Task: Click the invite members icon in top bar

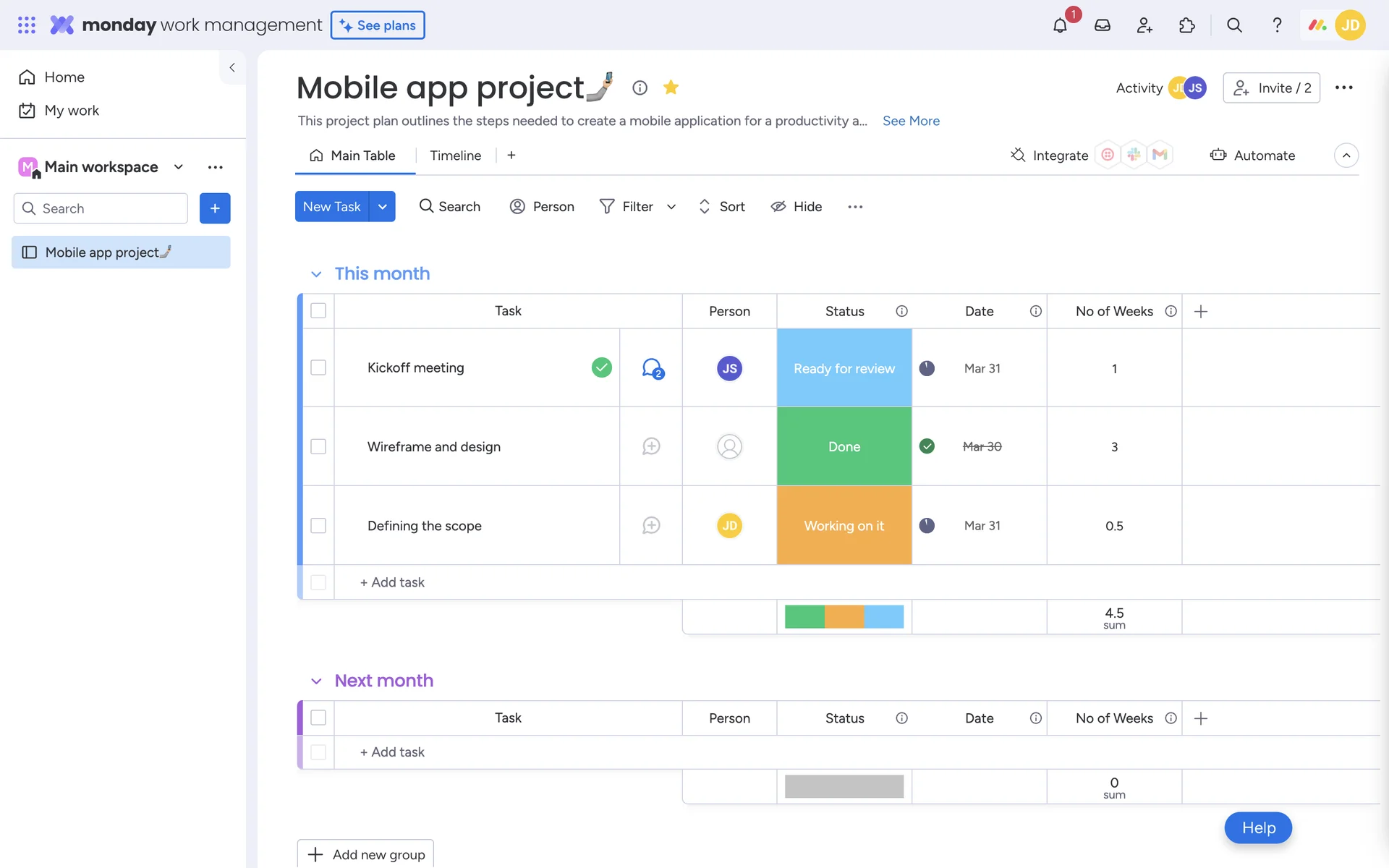Action: (x=1144, y=25)
